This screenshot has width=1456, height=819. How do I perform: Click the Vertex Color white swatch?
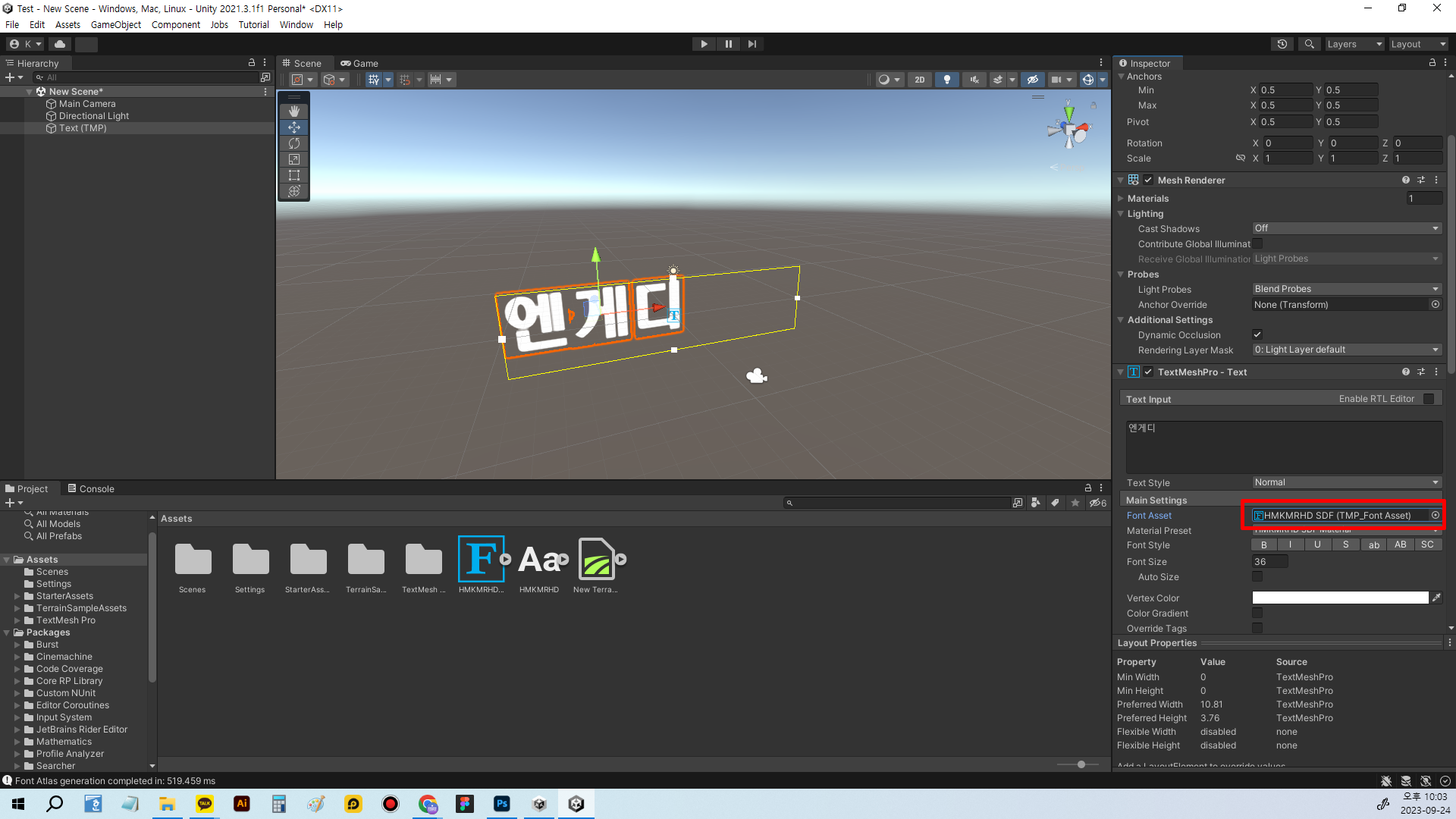tap(1340, 598)
